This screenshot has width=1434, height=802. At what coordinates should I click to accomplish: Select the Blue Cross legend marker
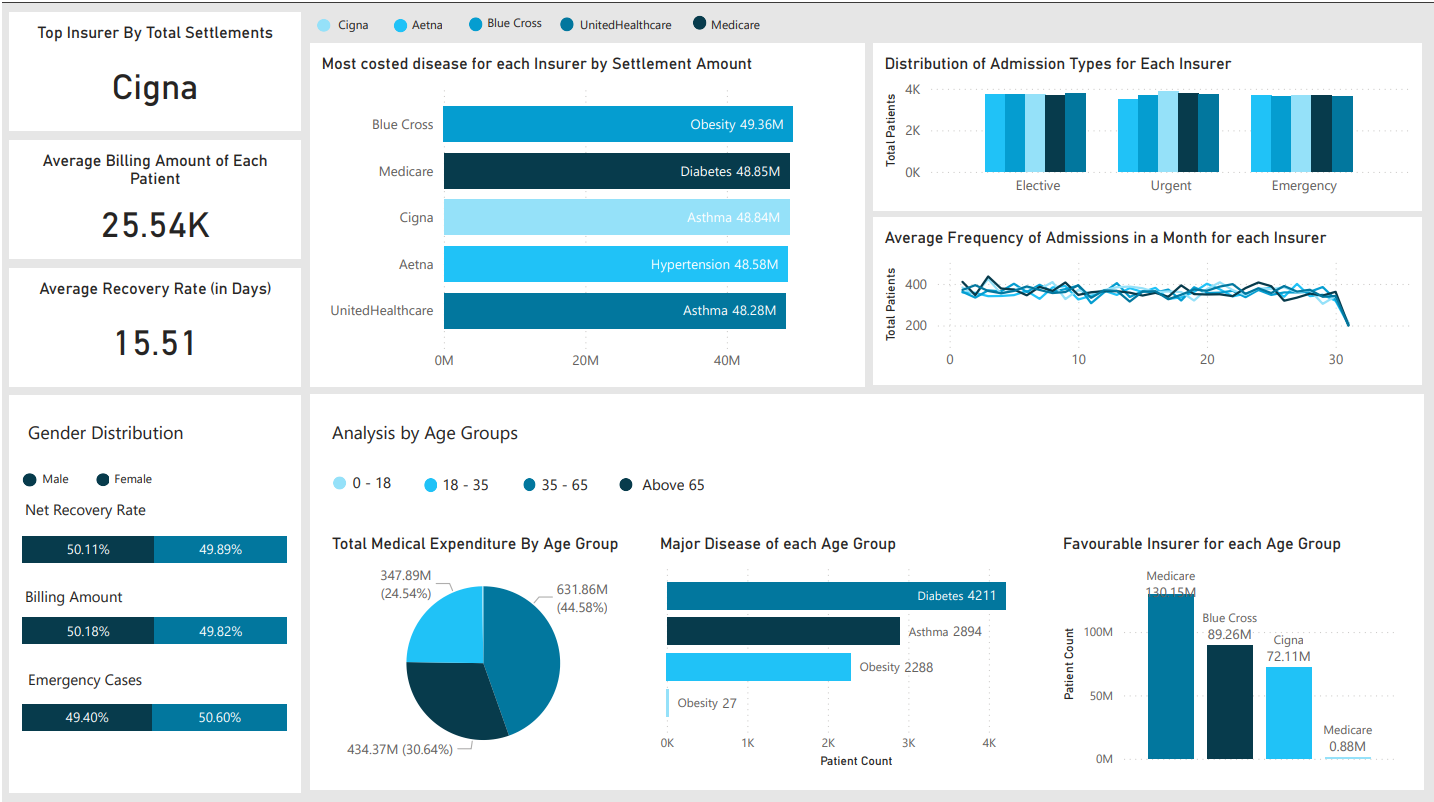tap(475, 24)
